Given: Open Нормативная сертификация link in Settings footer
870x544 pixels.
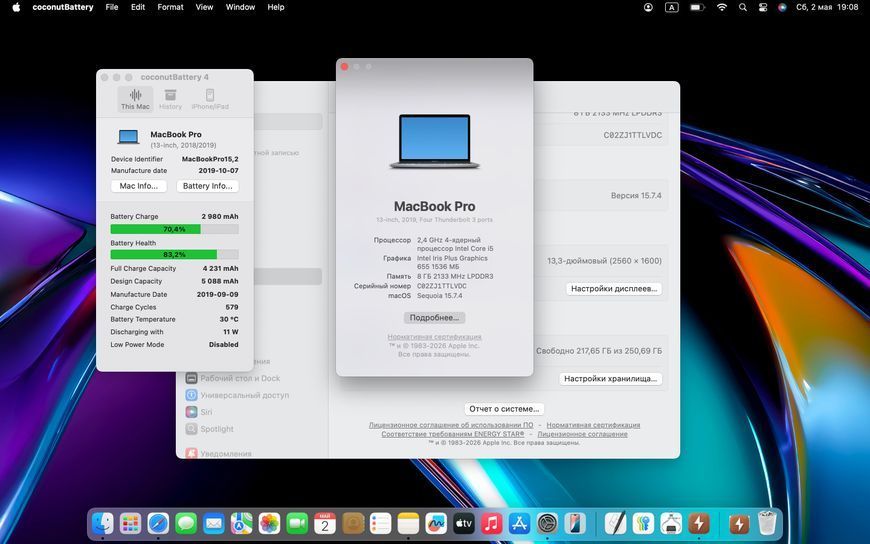Looking at the screenshot, I should click(593, 425).
